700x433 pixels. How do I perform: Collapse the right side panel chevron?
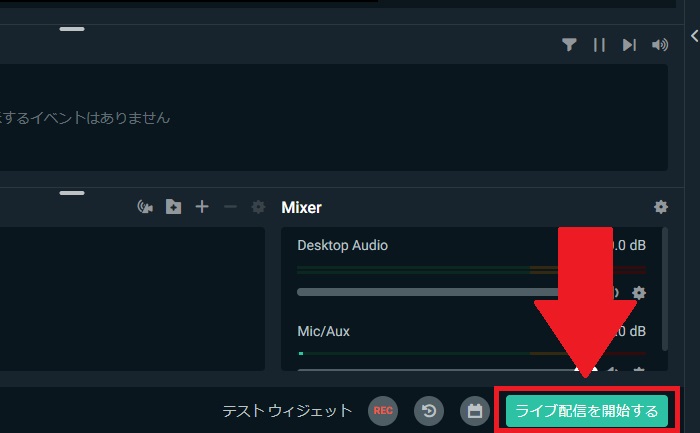(694, 36)
